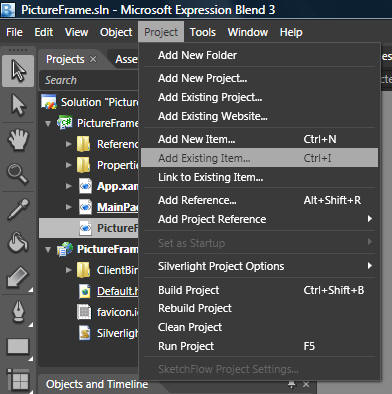Choose the Gradient arrow tool

[18, 277]
